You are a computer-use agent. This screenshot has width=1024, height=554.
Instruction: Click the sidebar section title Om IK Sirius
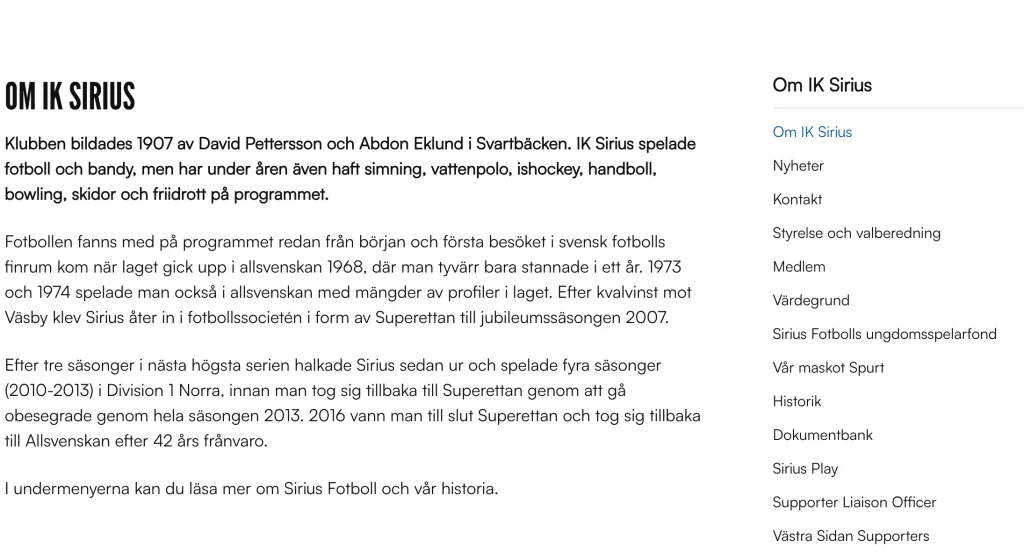(x=822, y=85)
